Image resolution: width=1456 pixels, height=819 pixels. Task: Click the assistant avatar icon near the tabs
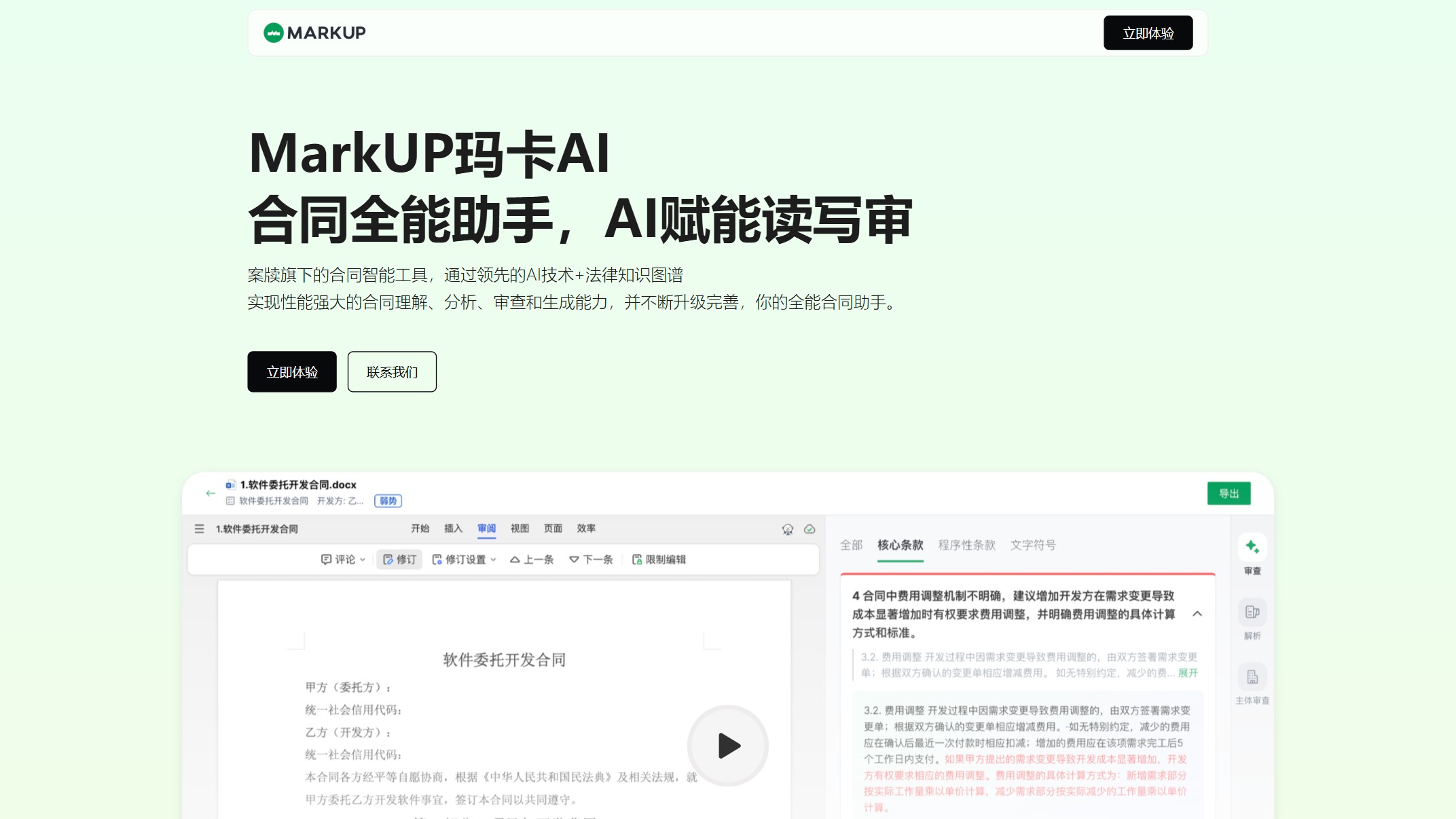point(788,529)
